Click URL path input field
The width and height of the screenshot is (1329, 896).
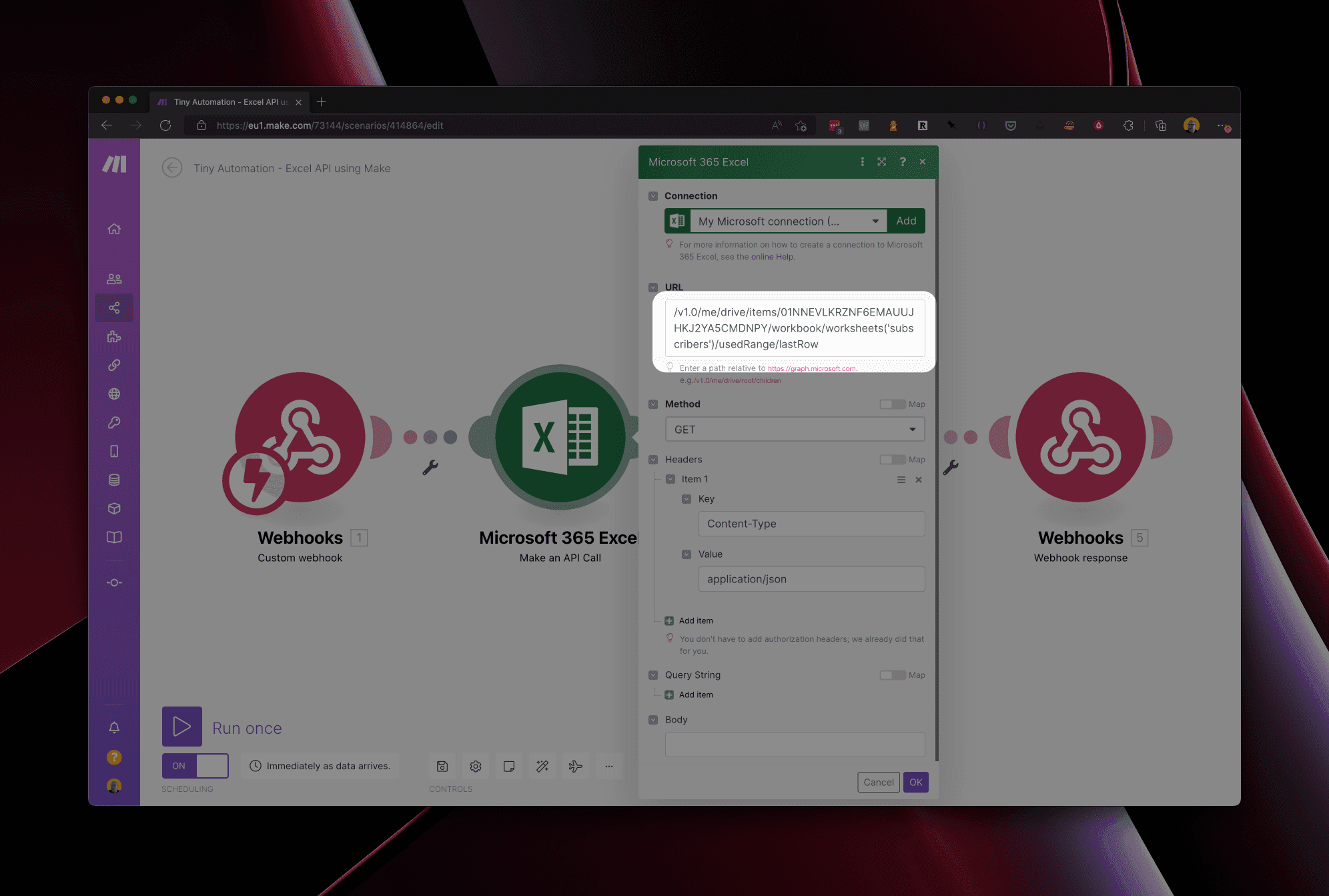[795, 328]
